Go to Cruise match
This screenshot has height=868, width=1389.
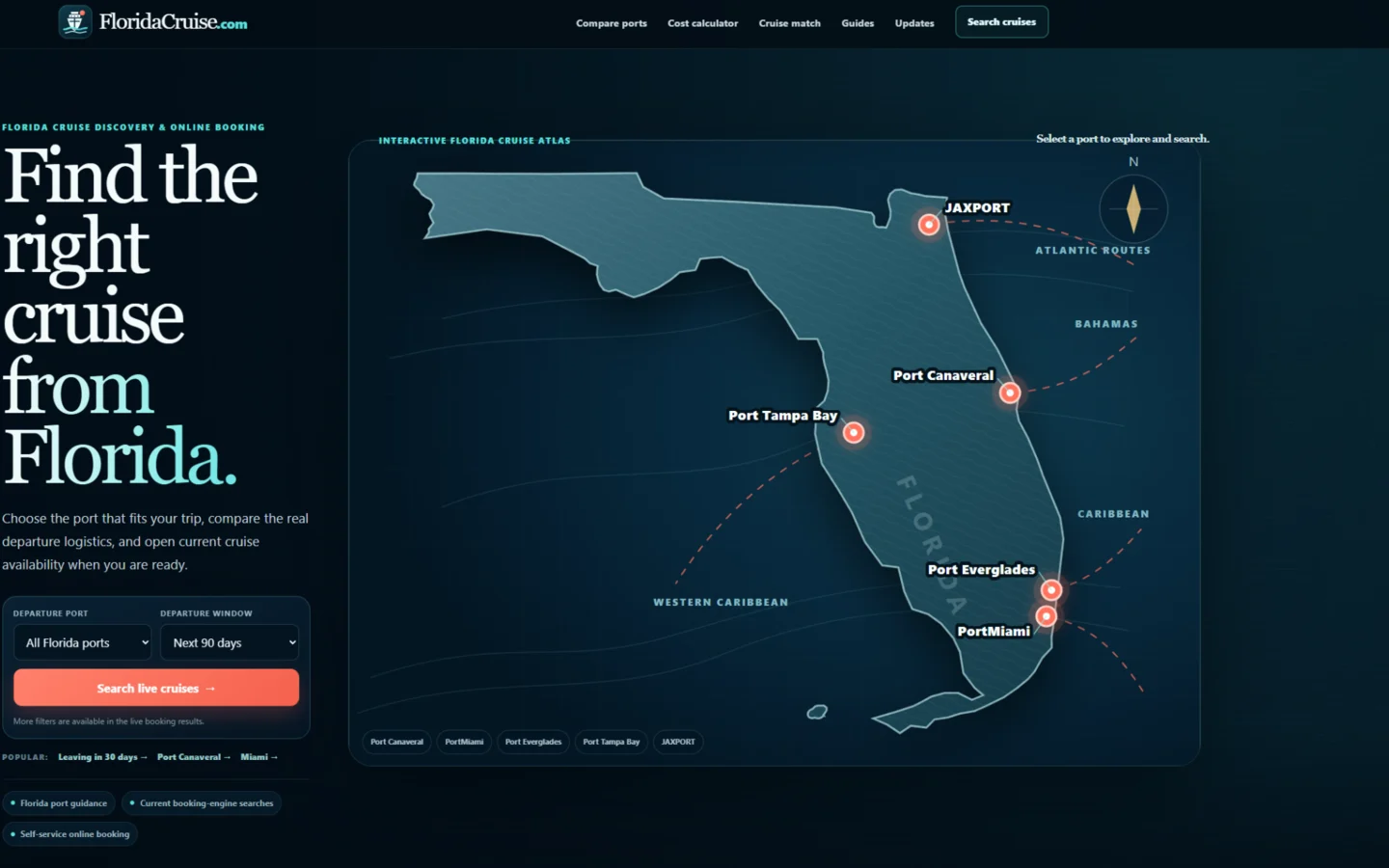tap(790, 23)
